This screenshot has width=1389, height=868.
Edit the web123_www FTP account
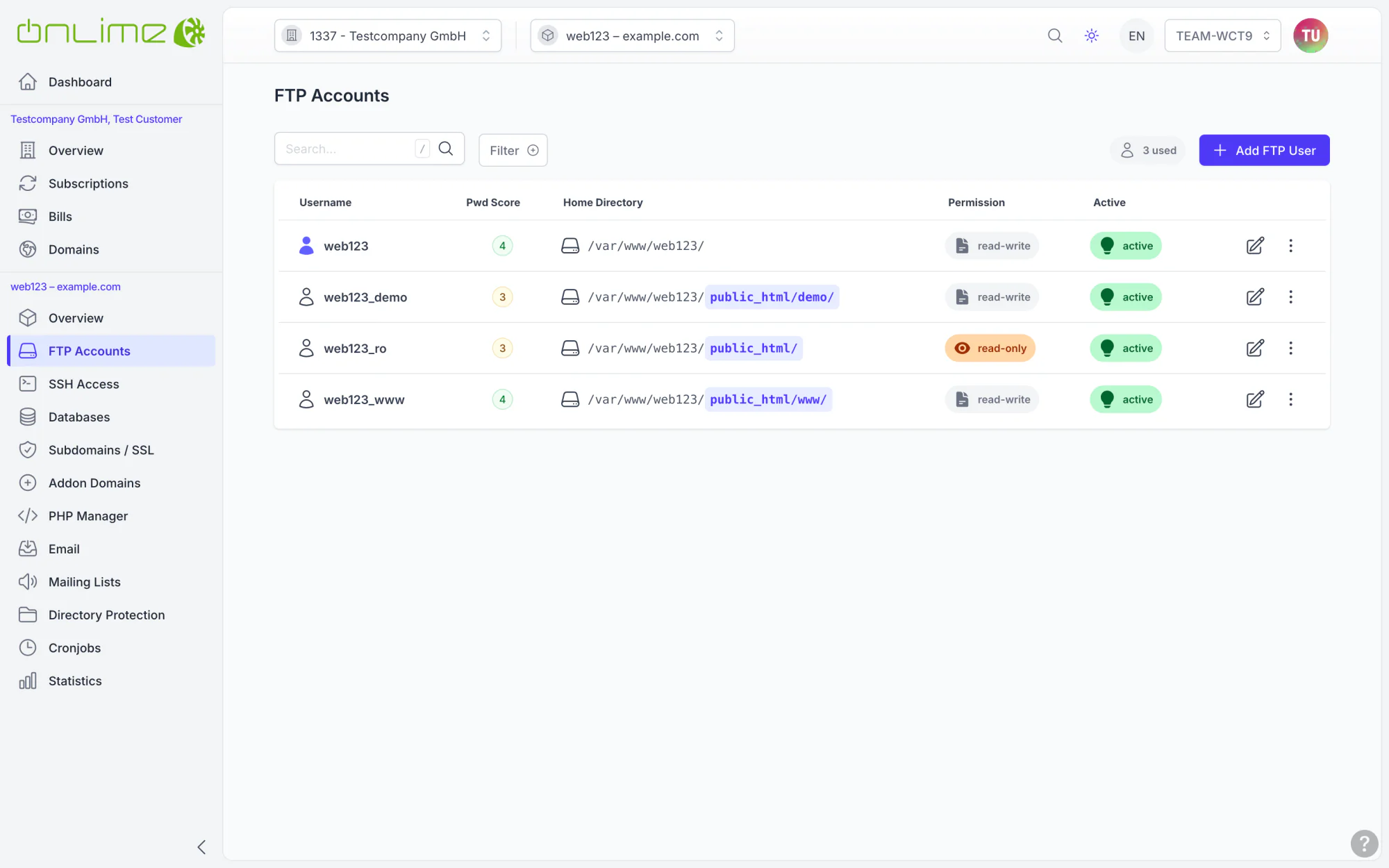(1255, 399)
